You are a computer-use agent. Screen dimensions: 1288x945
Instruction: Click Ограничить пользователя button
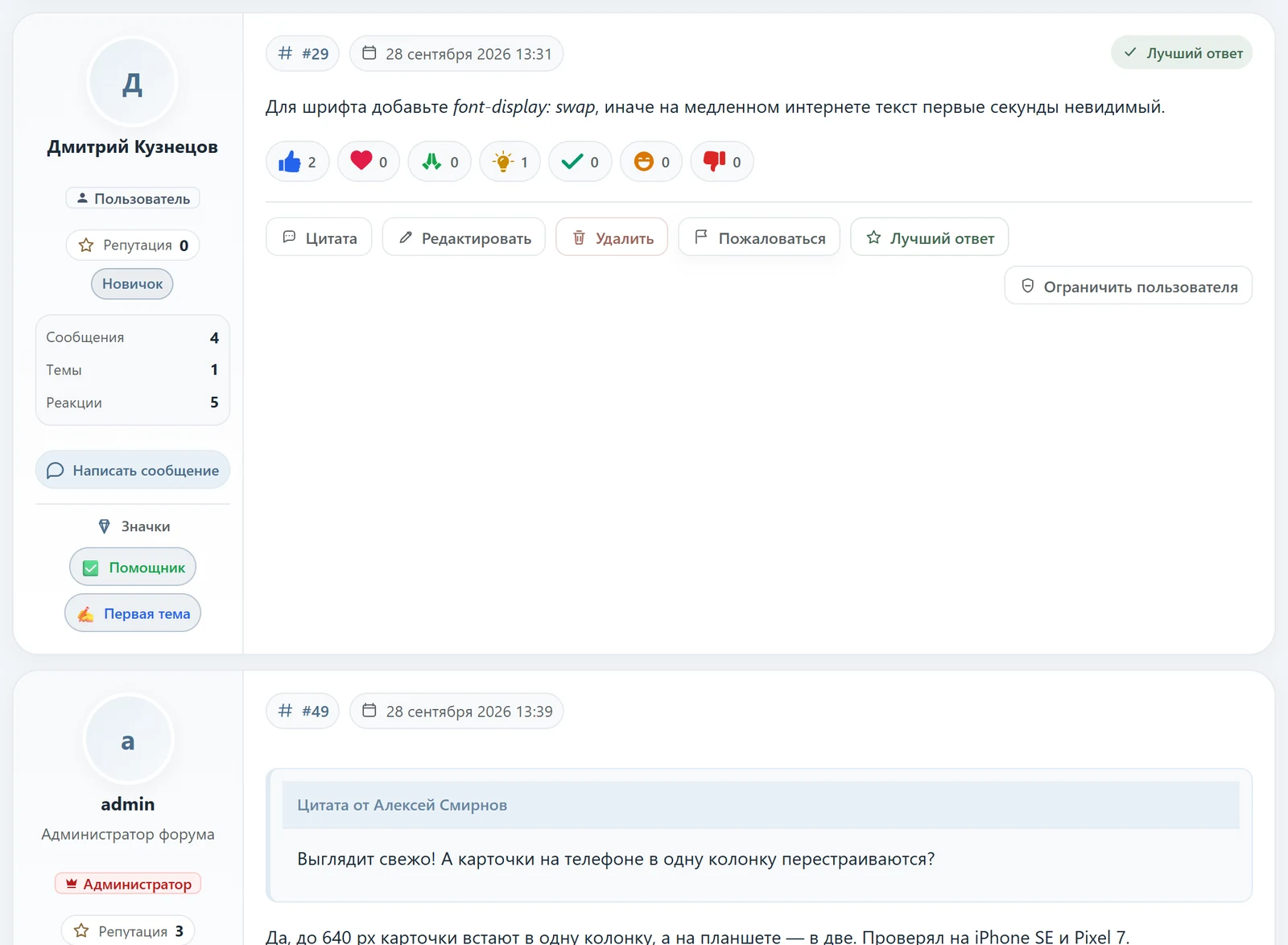coord(1129,286)
